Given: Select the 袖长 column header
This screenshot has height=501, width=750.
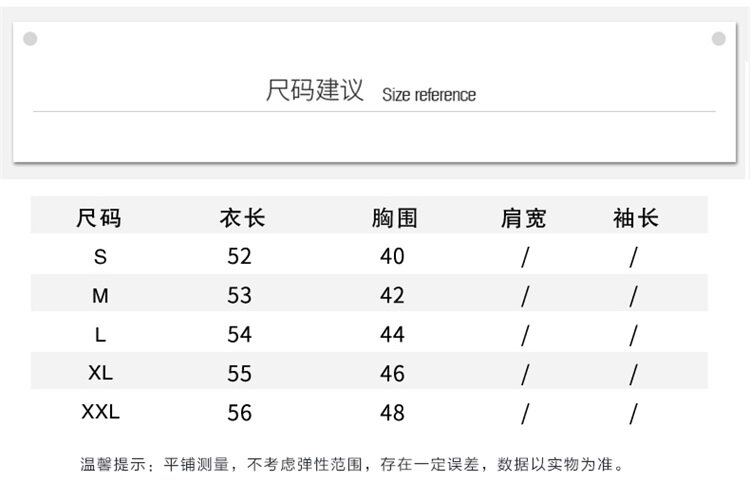Looking at the screenshot, I should pos(635,217).
